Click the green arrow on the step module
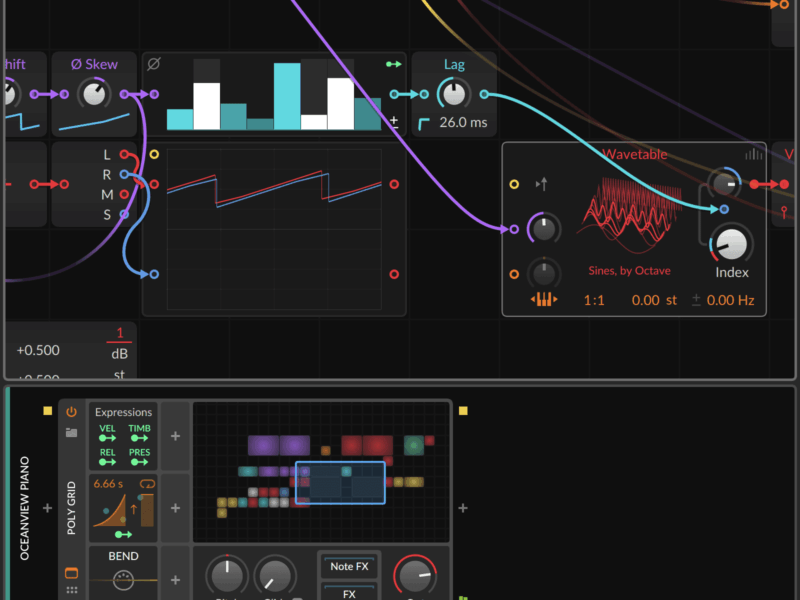The image size is (800, 600). (x=393, y=64)
